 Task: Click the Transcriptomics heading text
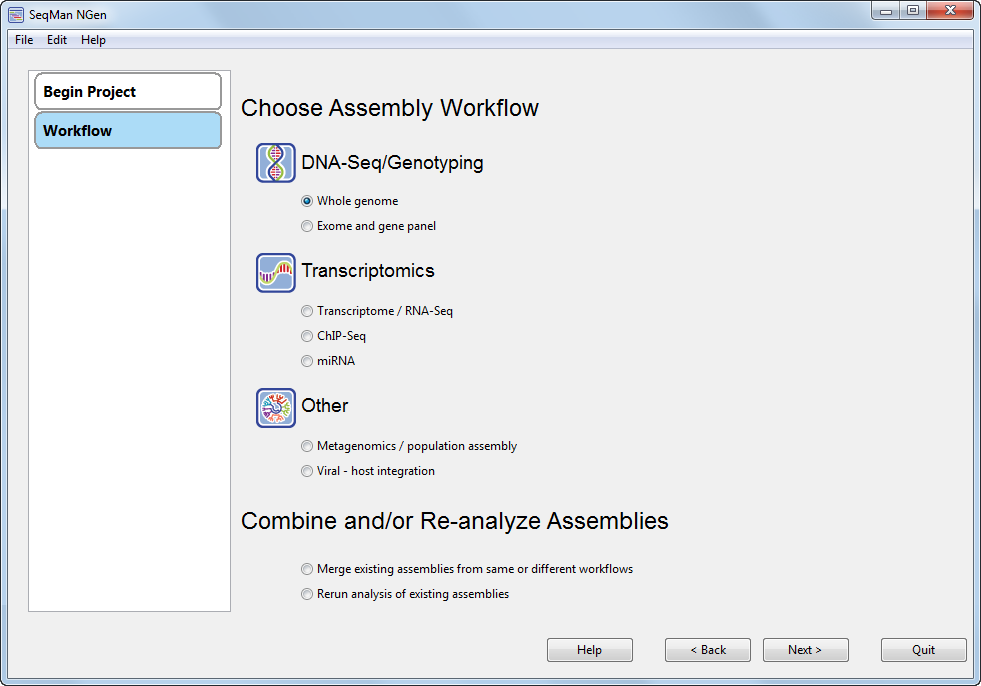[x=368, y=270]
